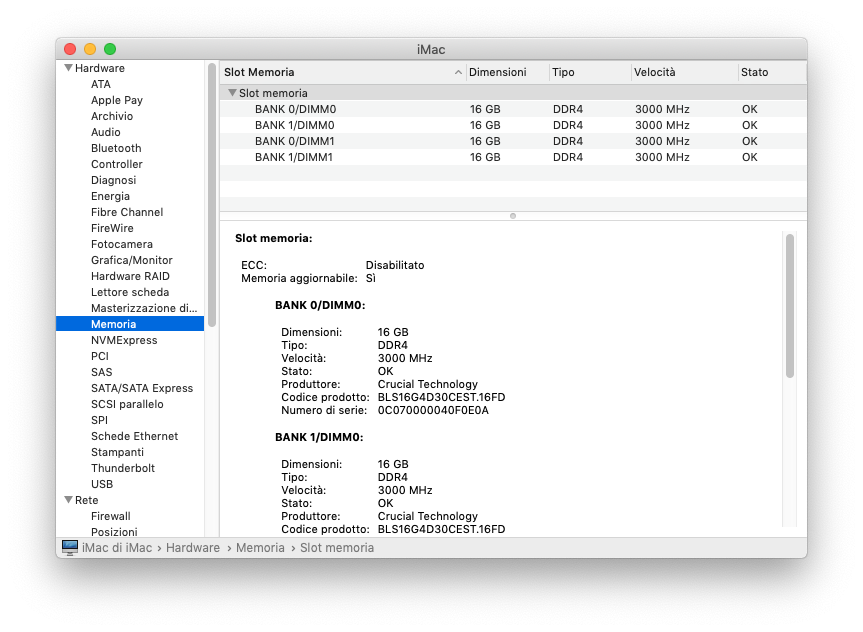This screenshot has height=632, width=863.
Task: Select SAS in the sidebar
Action: click(101, 372)
